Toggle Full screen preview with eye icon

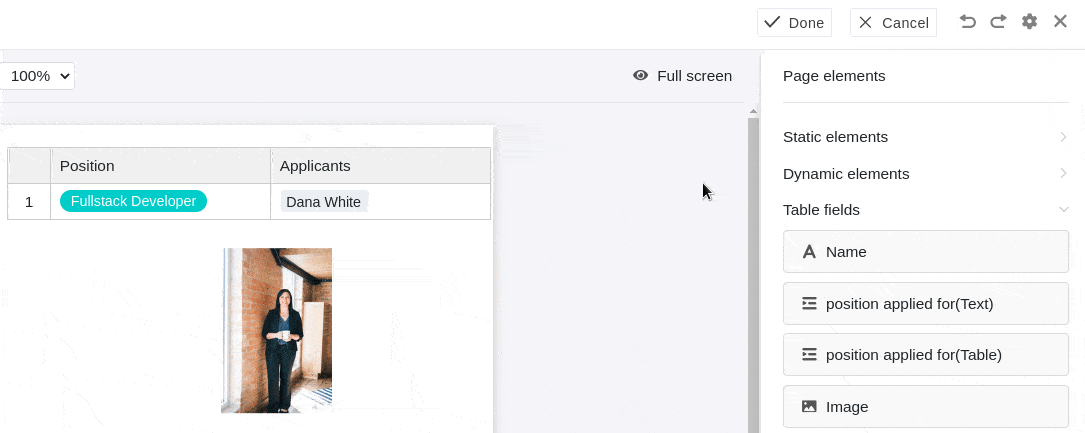point(641,76)
